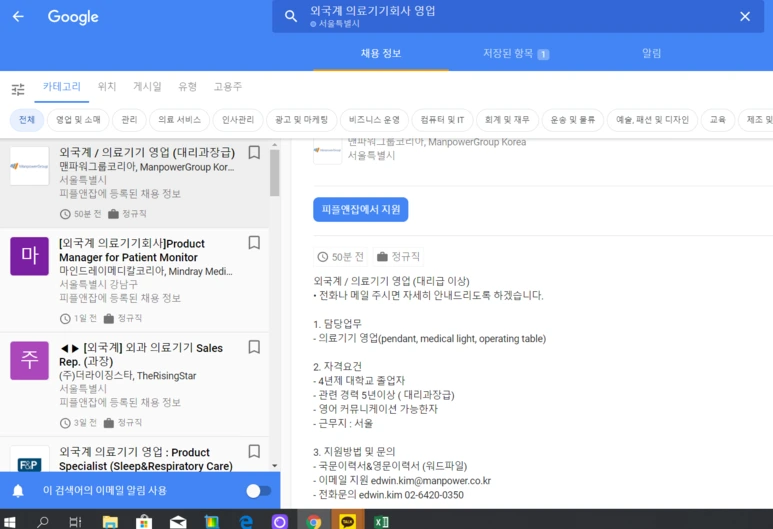
Task: Click the 50분 전 posted-time chip in details
Action: tap(341, 257)
